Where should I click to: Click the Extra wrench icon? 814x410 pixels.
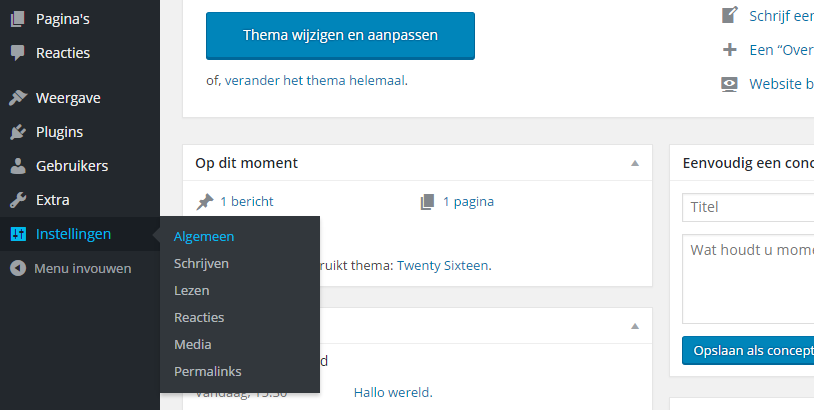(17, 200)
